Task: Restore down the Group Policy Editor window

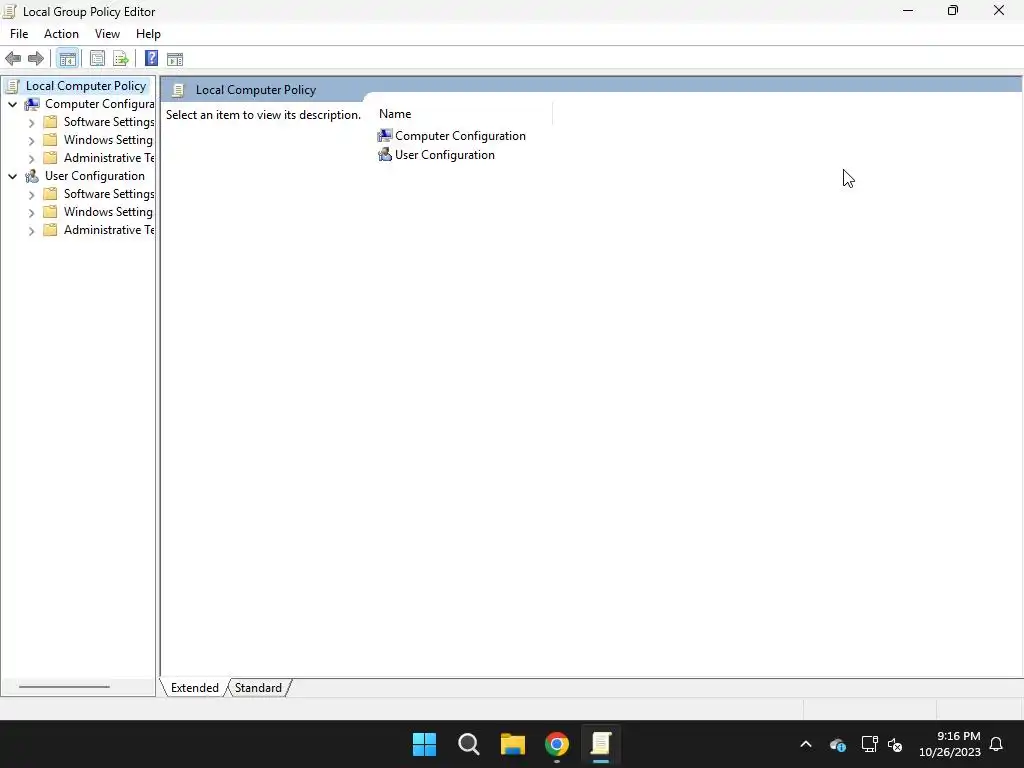Action: pos(953,10)
